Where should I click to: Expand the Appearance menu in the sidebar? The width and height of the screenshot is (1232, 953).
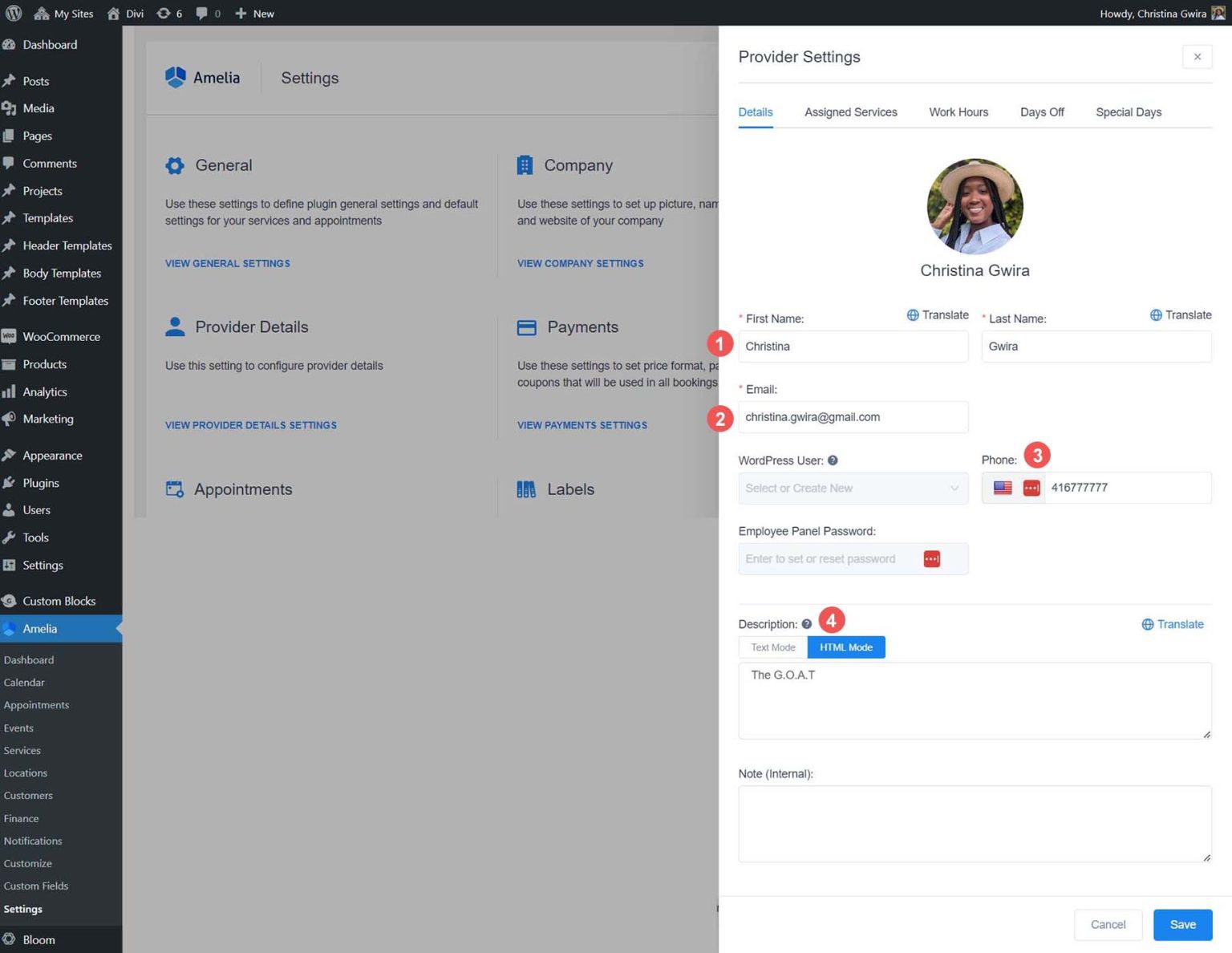pos(51,455)
